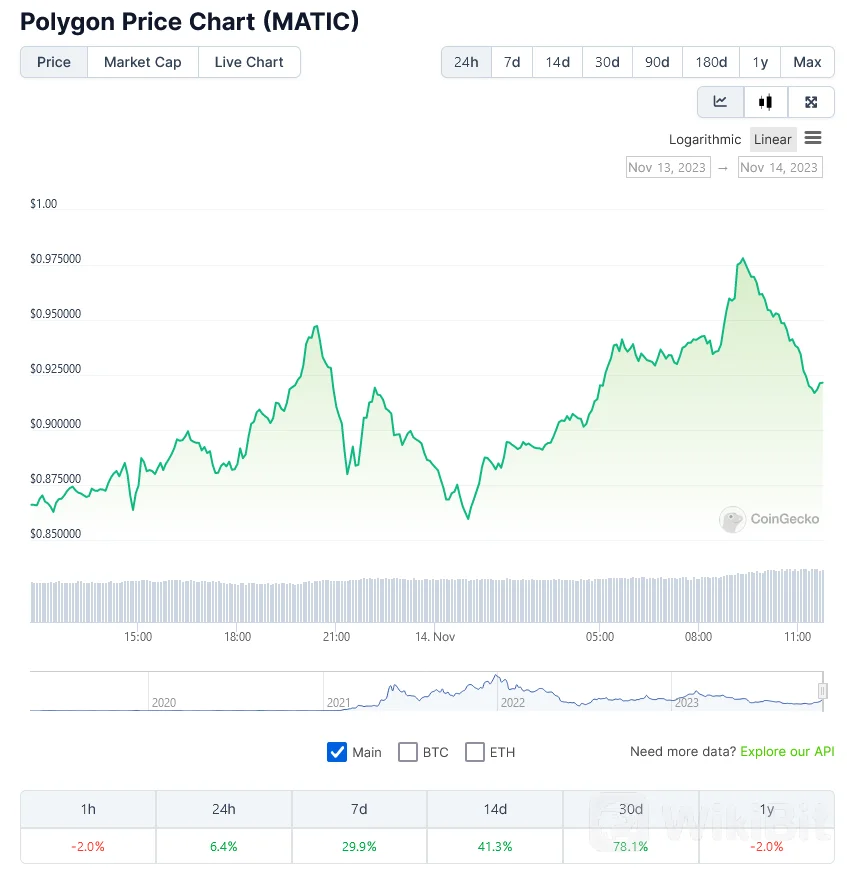The height and width of the screenshot is (873, 847).
Task: Switch to candlestick chart icon
Action: [x=765, y=101]
